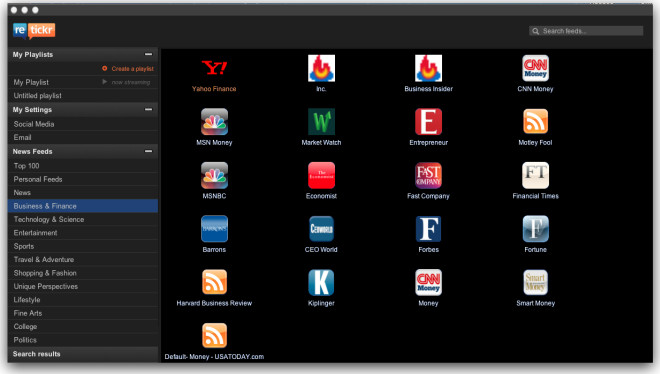Select the Top 100 feed category

tap(83, 166)
